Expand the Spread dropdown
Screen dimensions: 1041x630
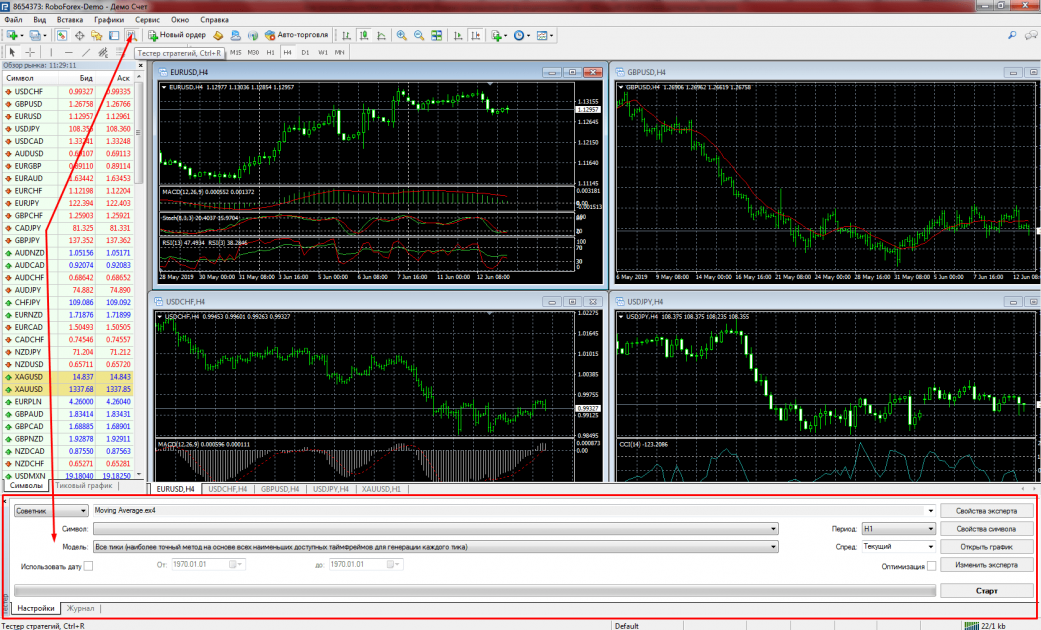(930, 547)
